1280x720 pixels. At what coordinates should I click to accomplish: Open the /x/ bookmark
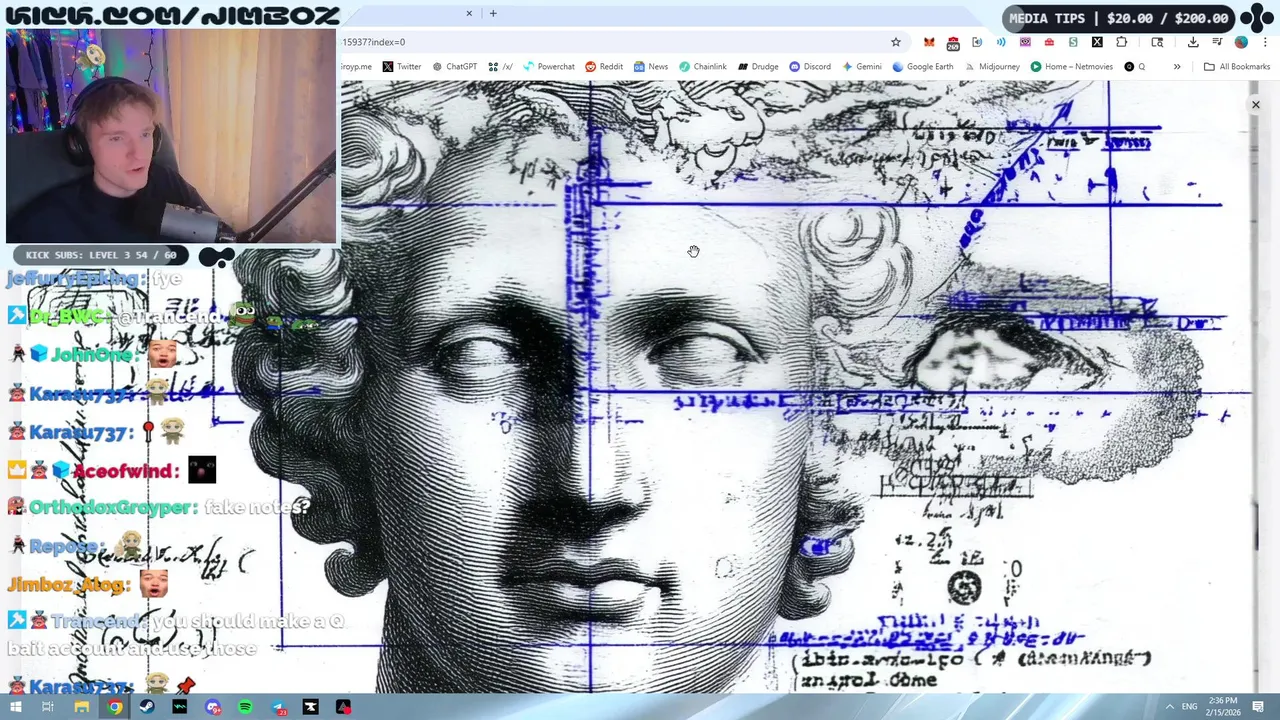pos(500,67)
